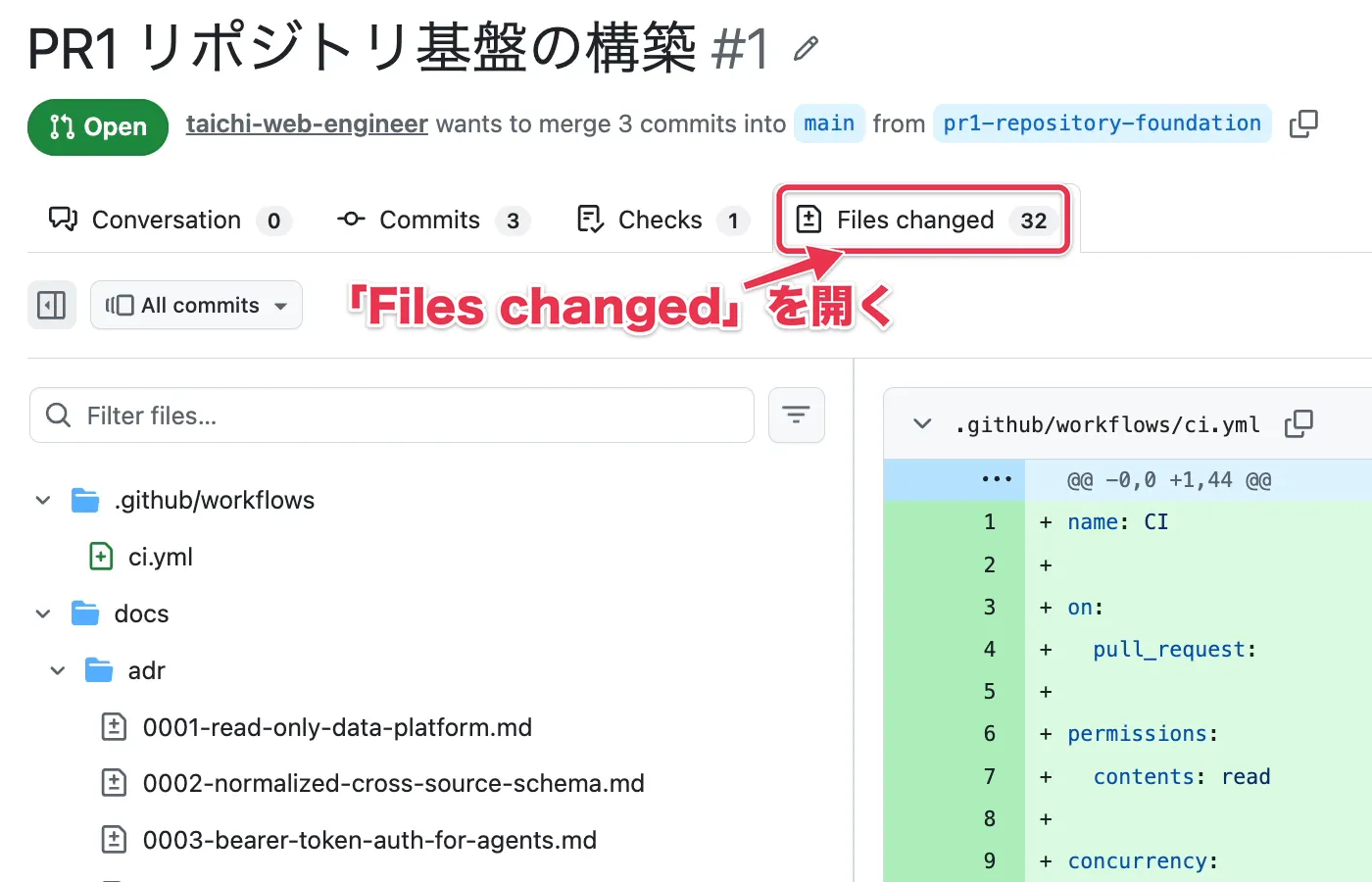Click the 0003-bearer-token-auth-for-agents.md file icon
Screen dimensions: 1372x882
coord(115,840)
